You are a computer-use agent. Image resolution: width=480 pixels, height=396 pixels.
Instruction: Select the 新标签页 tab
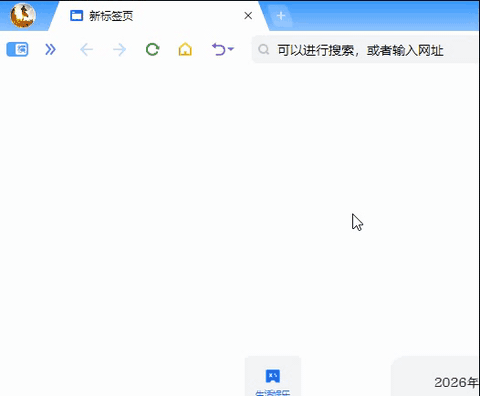tap(159, 16)
